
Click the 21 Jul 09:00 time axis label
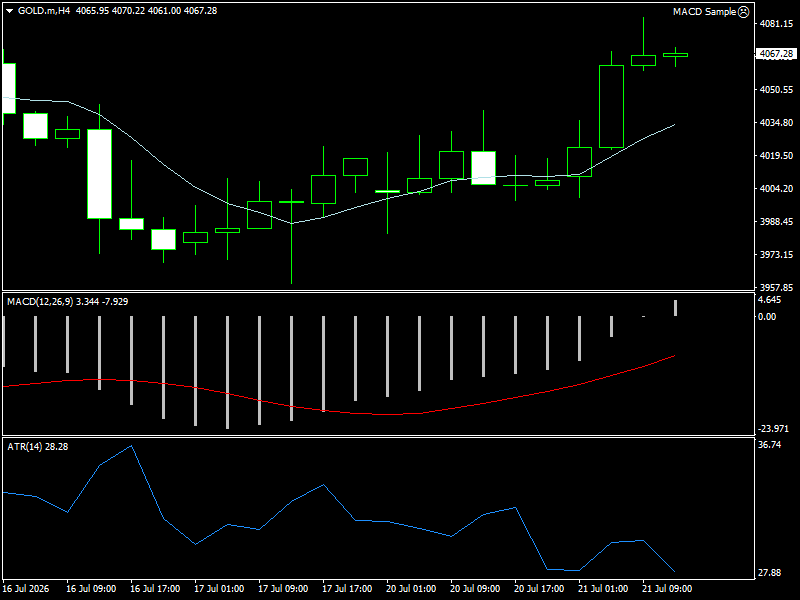coord(667,589)
